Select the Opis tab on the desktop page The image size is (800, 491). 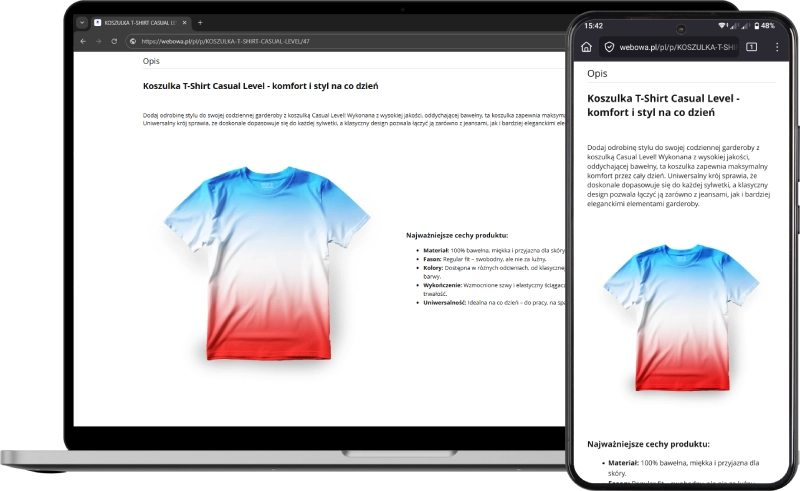pyautogui.click(x=151, y=61)
